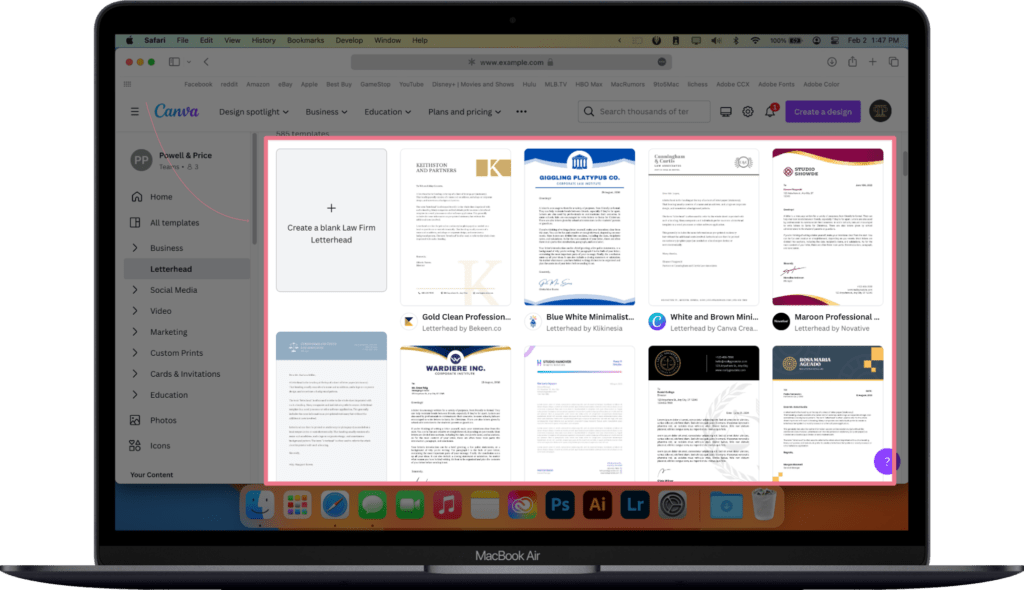Open the Bookmarks menu
Screen dimensions: 1024x590
pyautogui.click(x=305, y=40)
